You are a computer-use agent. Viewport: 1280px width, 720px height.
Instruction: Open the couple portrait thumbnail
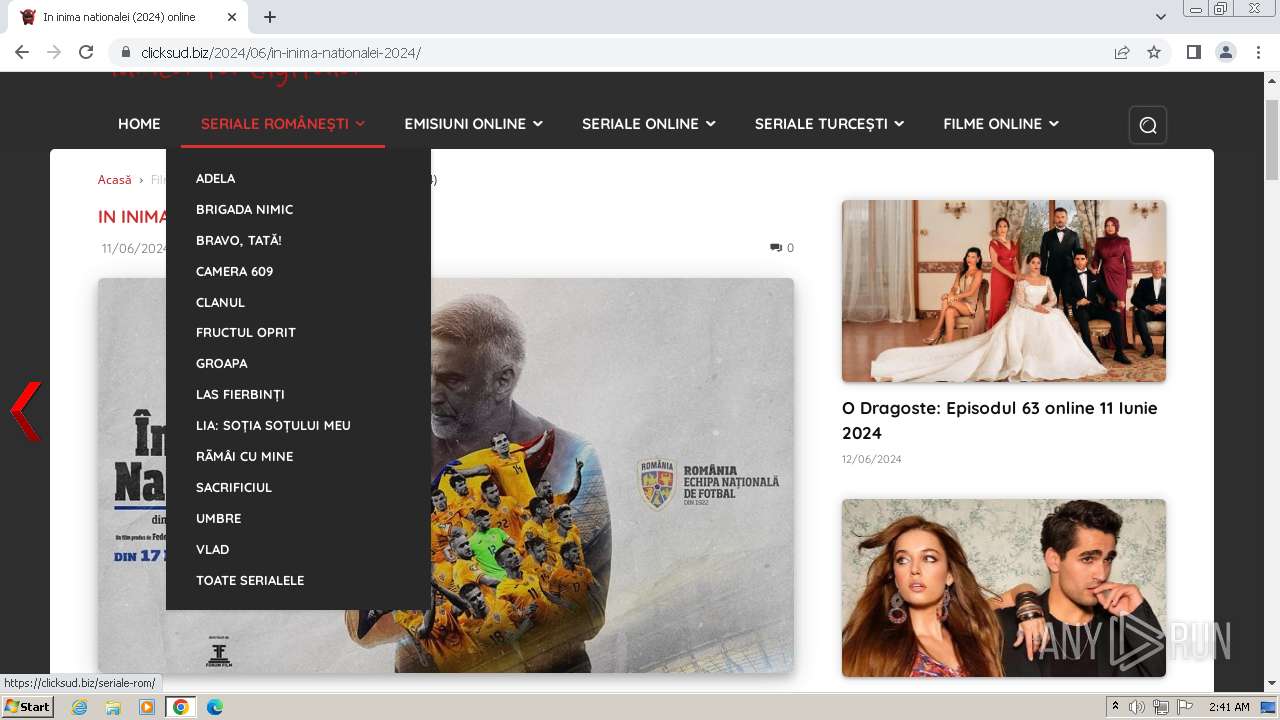point(1004,588)
